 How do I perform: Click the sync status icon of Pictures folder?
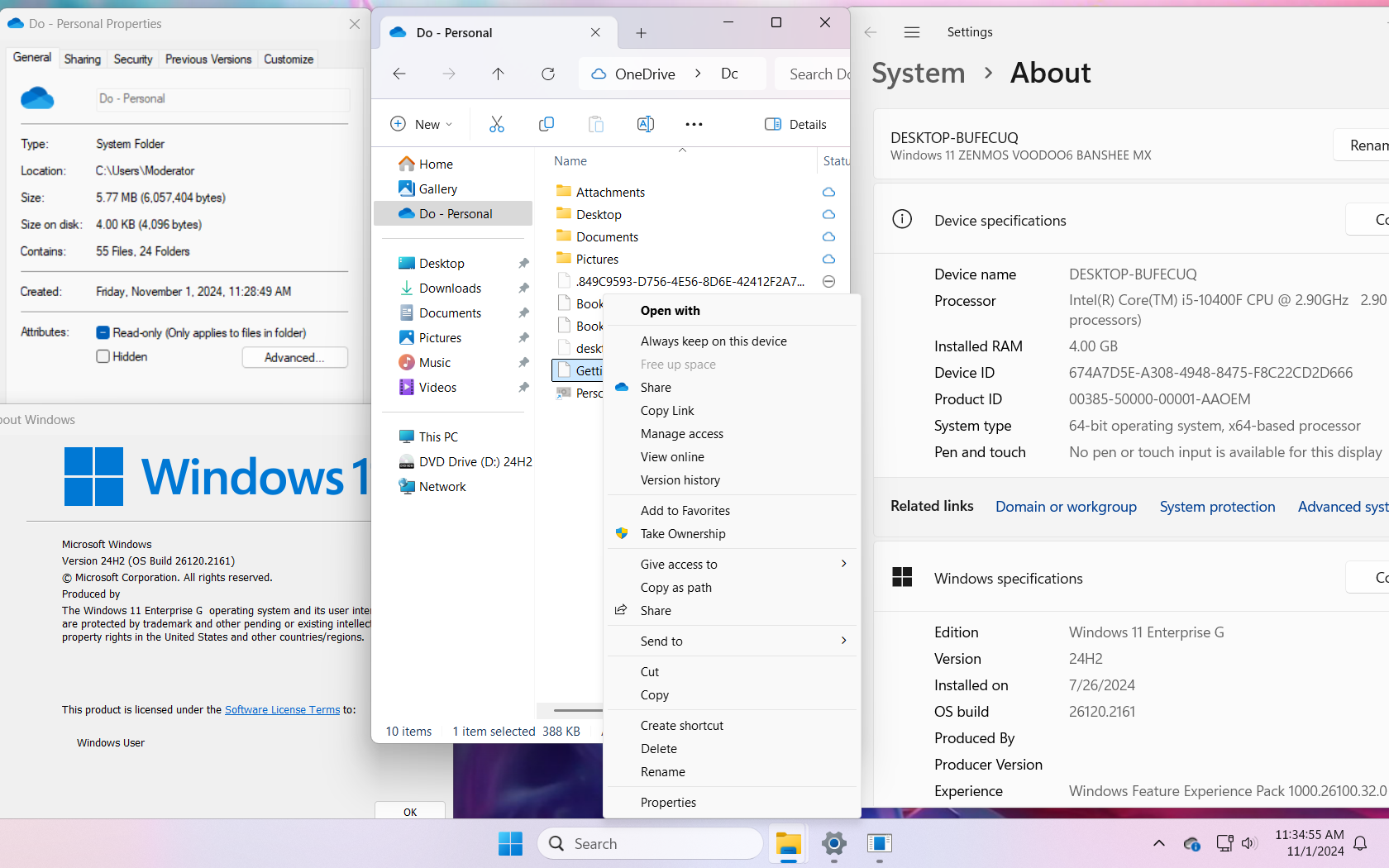click(x=828, y=259)
